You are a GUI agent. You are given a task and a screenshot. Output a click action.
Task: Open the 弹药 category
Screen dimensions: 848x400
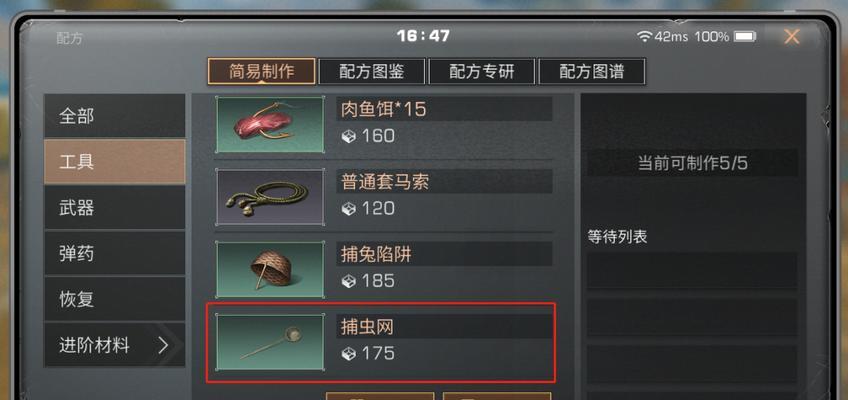(x=115, y=253)
